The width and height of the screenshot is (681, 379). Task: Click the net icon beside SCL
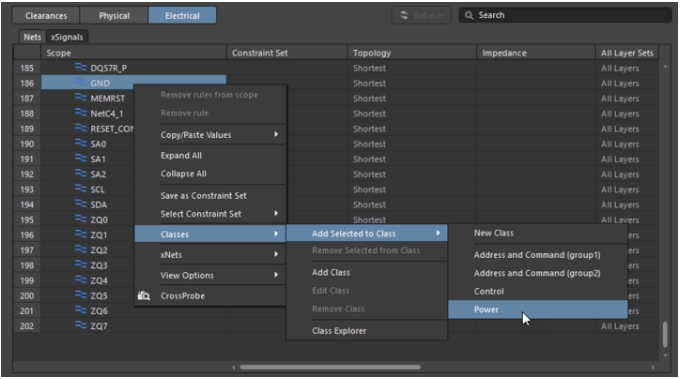(81, 189)
